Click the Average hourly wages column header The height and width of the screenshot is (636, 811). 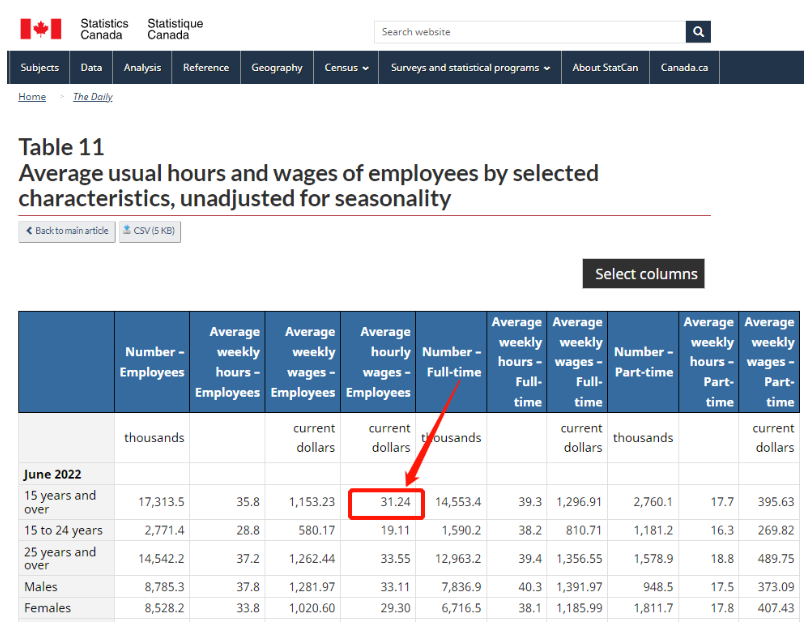pyautogui.click(x=378, y=362)
